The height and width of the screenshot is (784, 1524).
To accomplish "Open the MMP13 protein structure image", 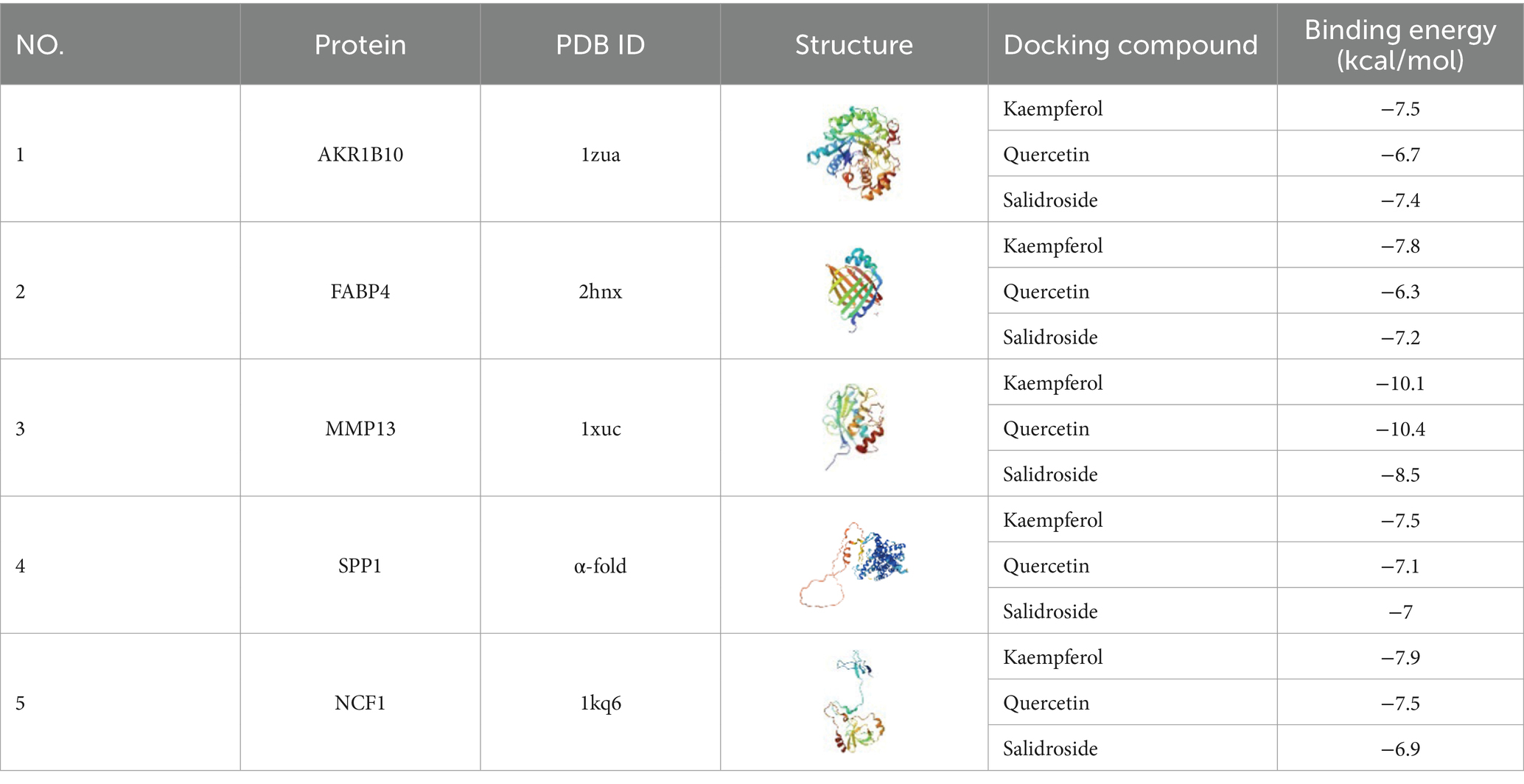I will [853, 427].
